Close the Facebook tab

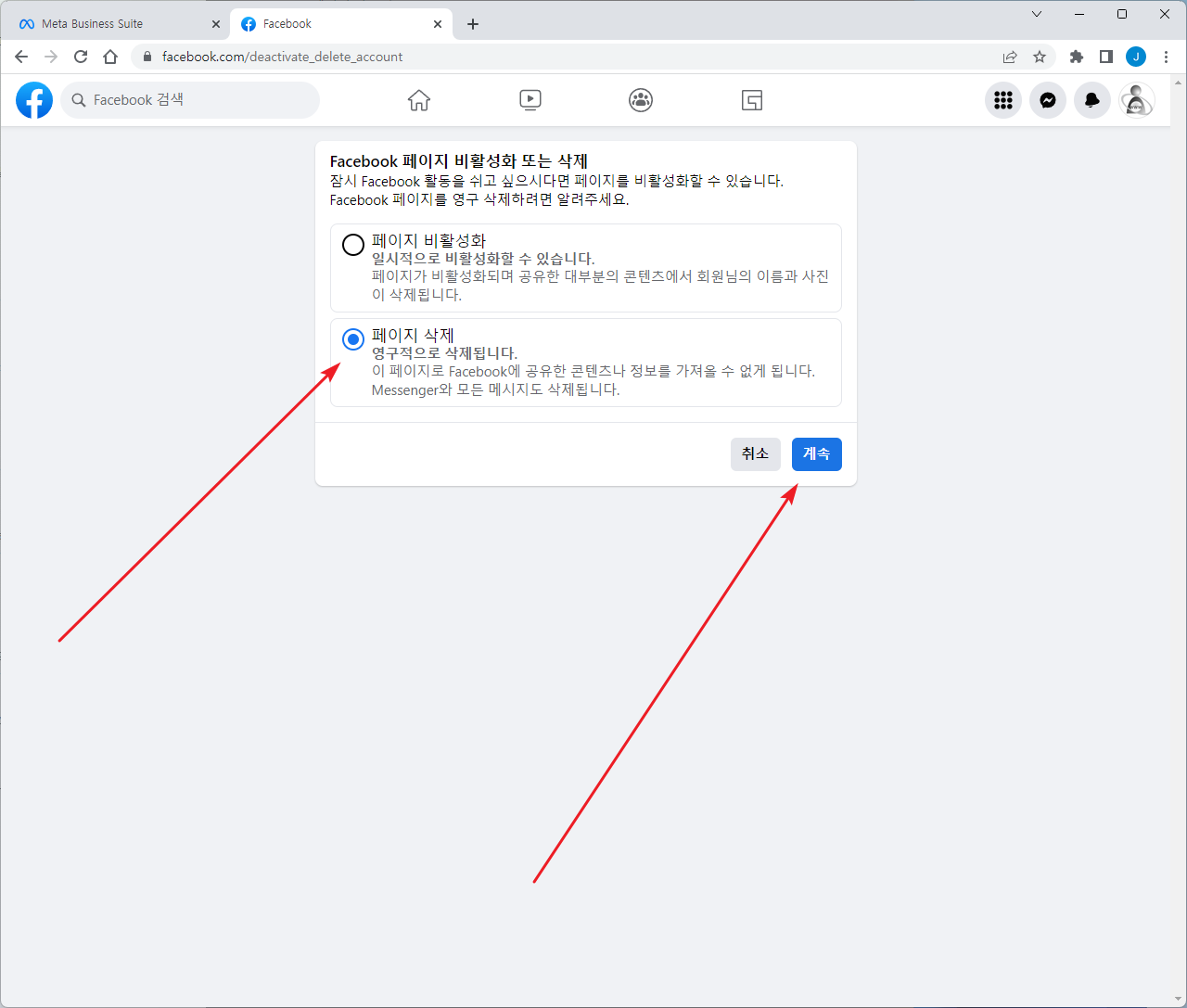pyautogui.click(x=438, y=24)
